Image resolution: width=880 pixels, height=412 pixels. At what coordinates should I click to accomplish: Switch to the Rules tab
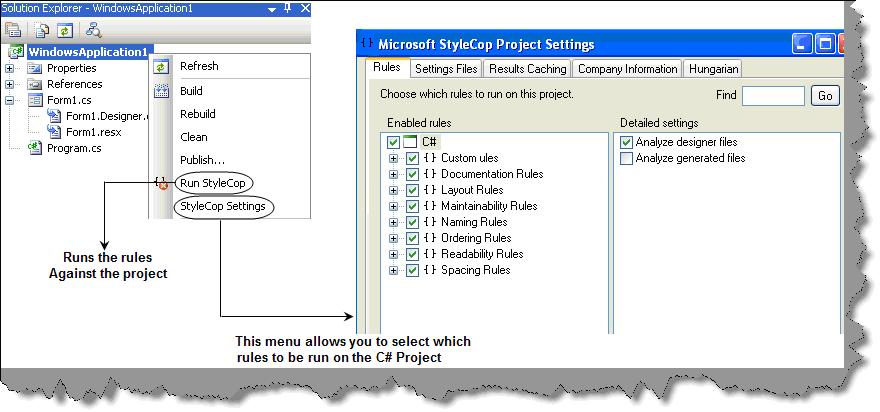click(x=388, y=67)
